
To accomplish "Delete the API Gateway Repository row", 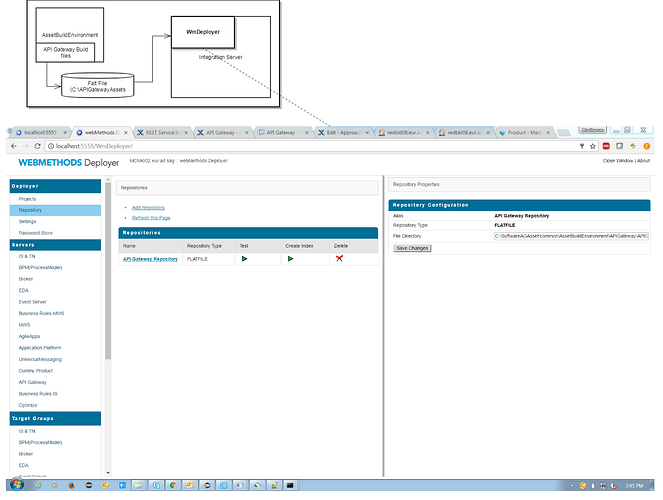I will click(339, 259).
